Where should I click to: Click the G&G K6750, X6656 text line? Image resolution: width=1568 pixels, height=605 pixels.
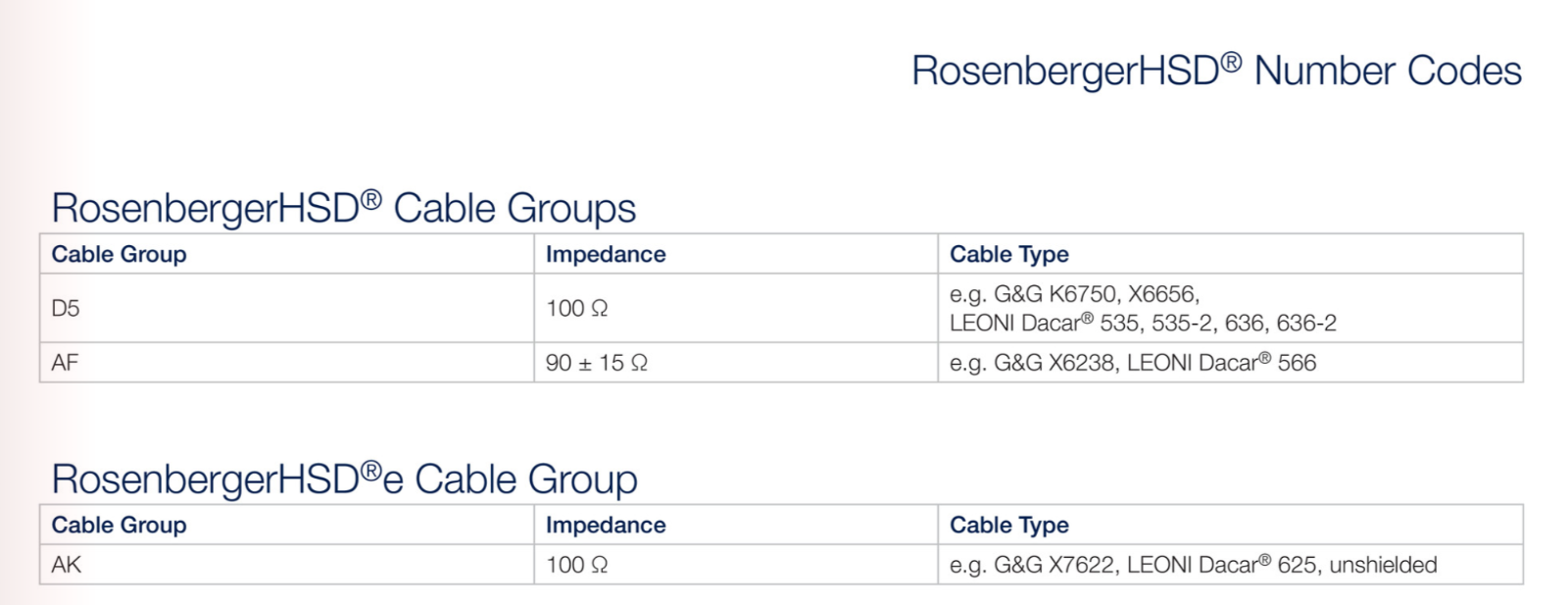click(1075, 294)
